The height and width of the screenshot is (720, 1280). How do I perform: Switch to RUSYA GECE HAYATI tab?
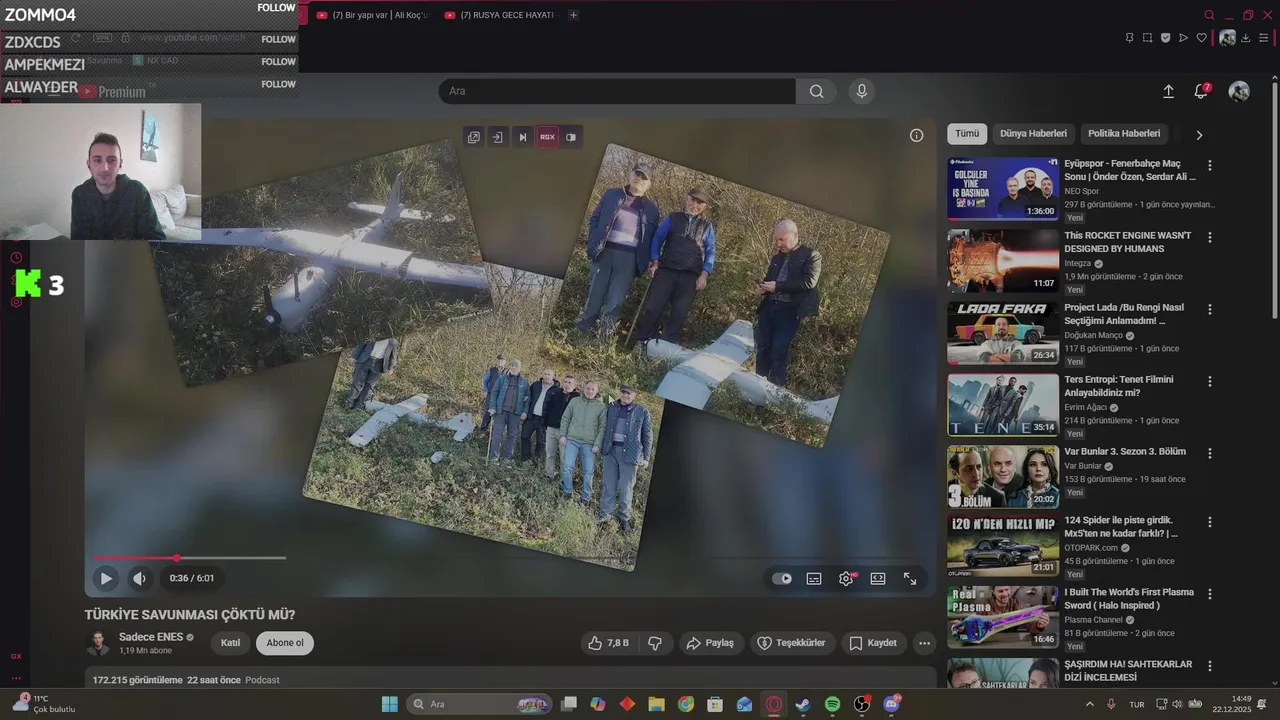[499, 15]
